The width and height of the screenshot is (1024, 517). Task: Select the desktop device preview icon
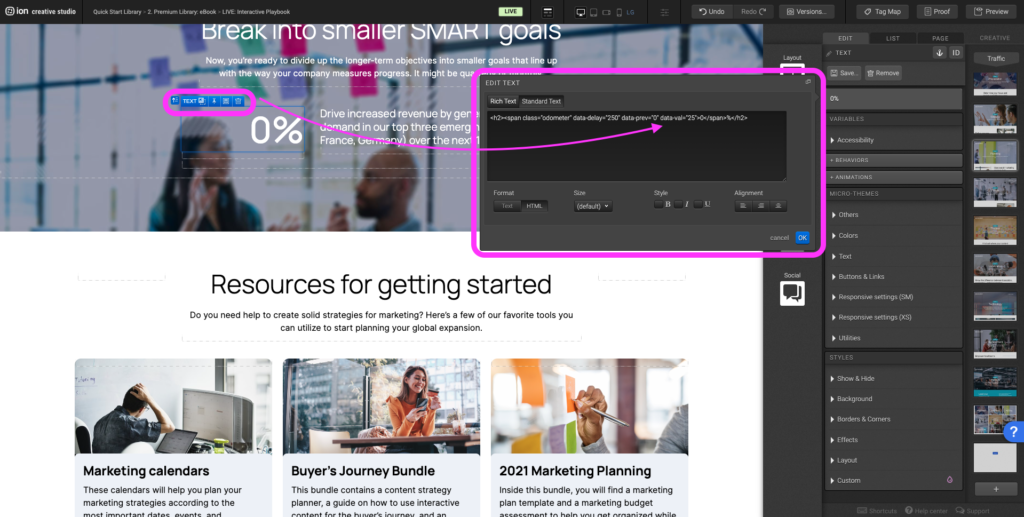coord(580,12)
